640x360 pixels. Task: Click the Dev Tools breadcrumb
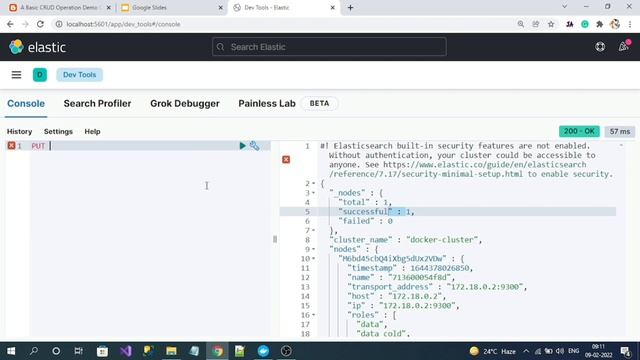point(80,75)
